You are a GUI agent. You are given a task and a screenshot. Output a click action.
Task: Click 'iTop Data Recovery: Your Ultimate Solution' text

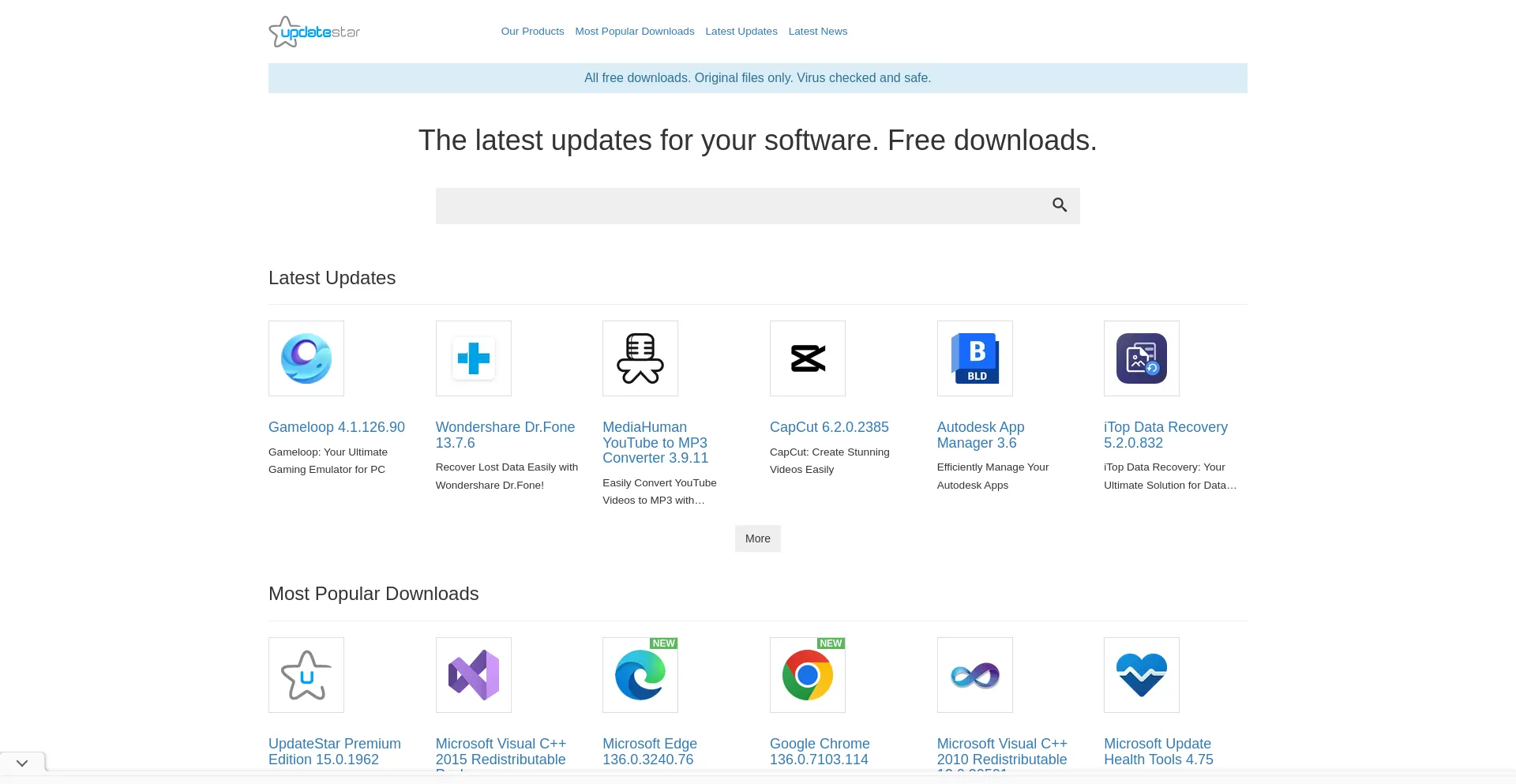click(x=1170, y=476)
